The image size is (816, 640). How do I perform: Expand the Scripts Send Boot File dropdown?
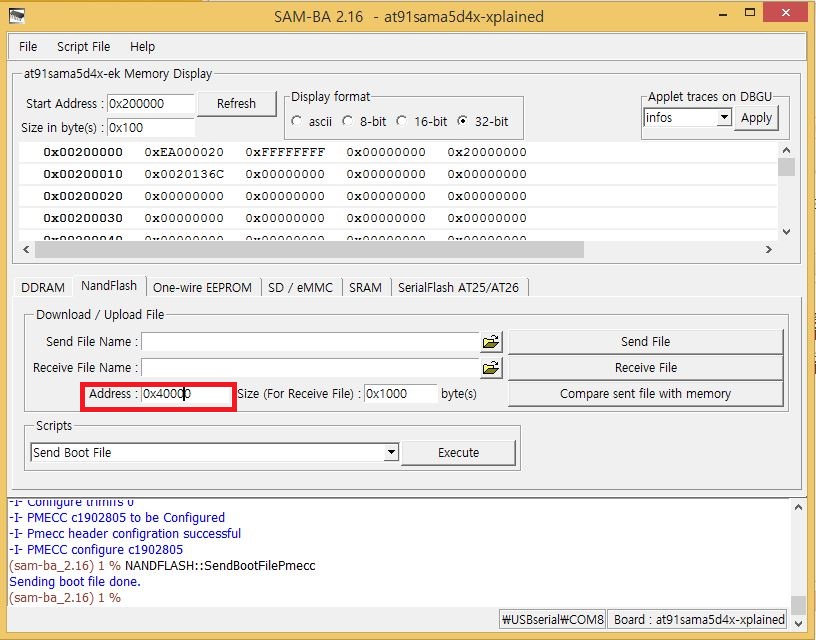tap(391, 453)
